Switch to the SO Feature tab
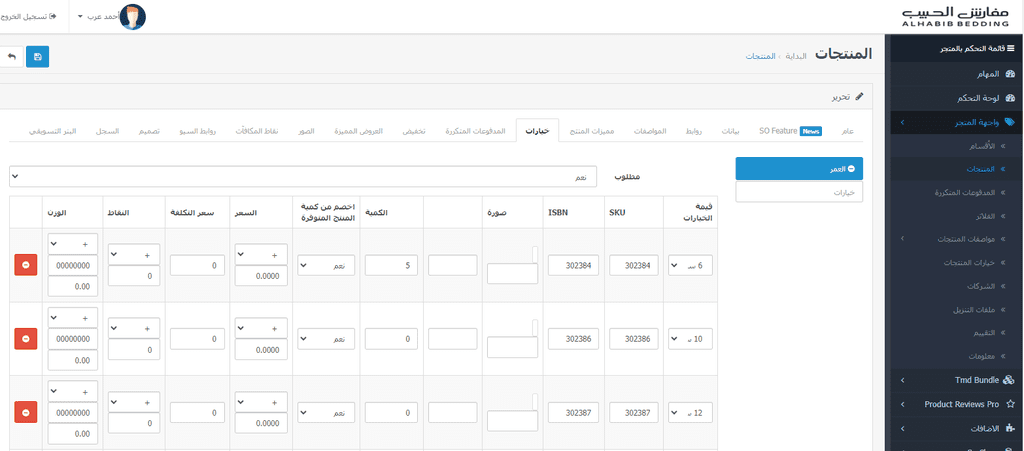1024x451 pixels. tap(790, 131)
